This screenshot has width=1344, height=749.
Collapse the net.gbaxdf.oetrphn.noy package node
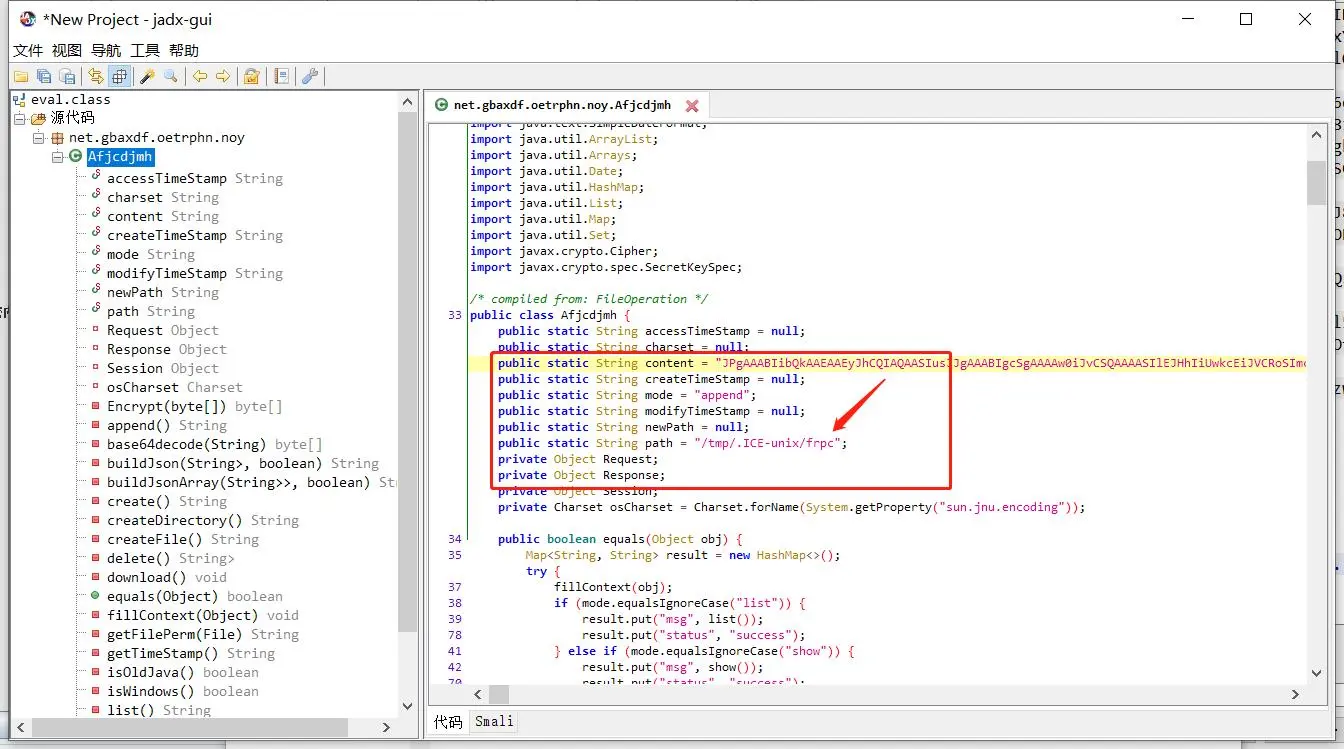click(x=39, y=138)
